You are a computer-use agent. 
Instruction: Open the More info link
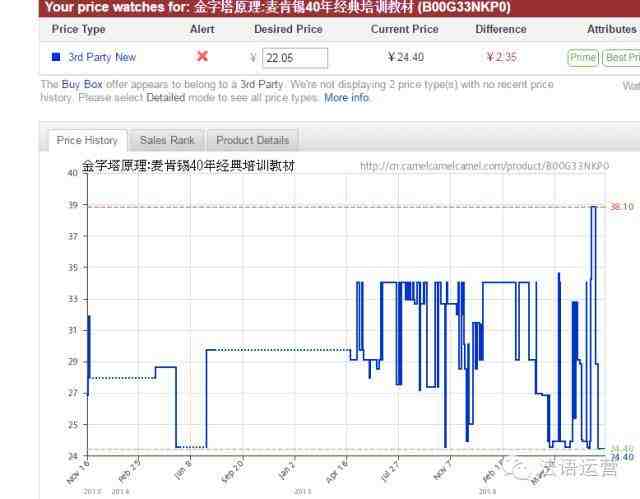[347, 98]
